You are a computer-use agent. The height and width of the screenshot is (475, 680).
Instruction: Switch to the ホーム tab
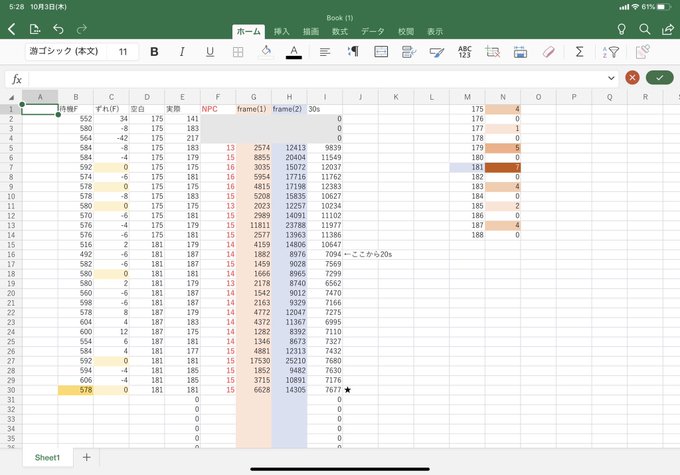point(248,31)
